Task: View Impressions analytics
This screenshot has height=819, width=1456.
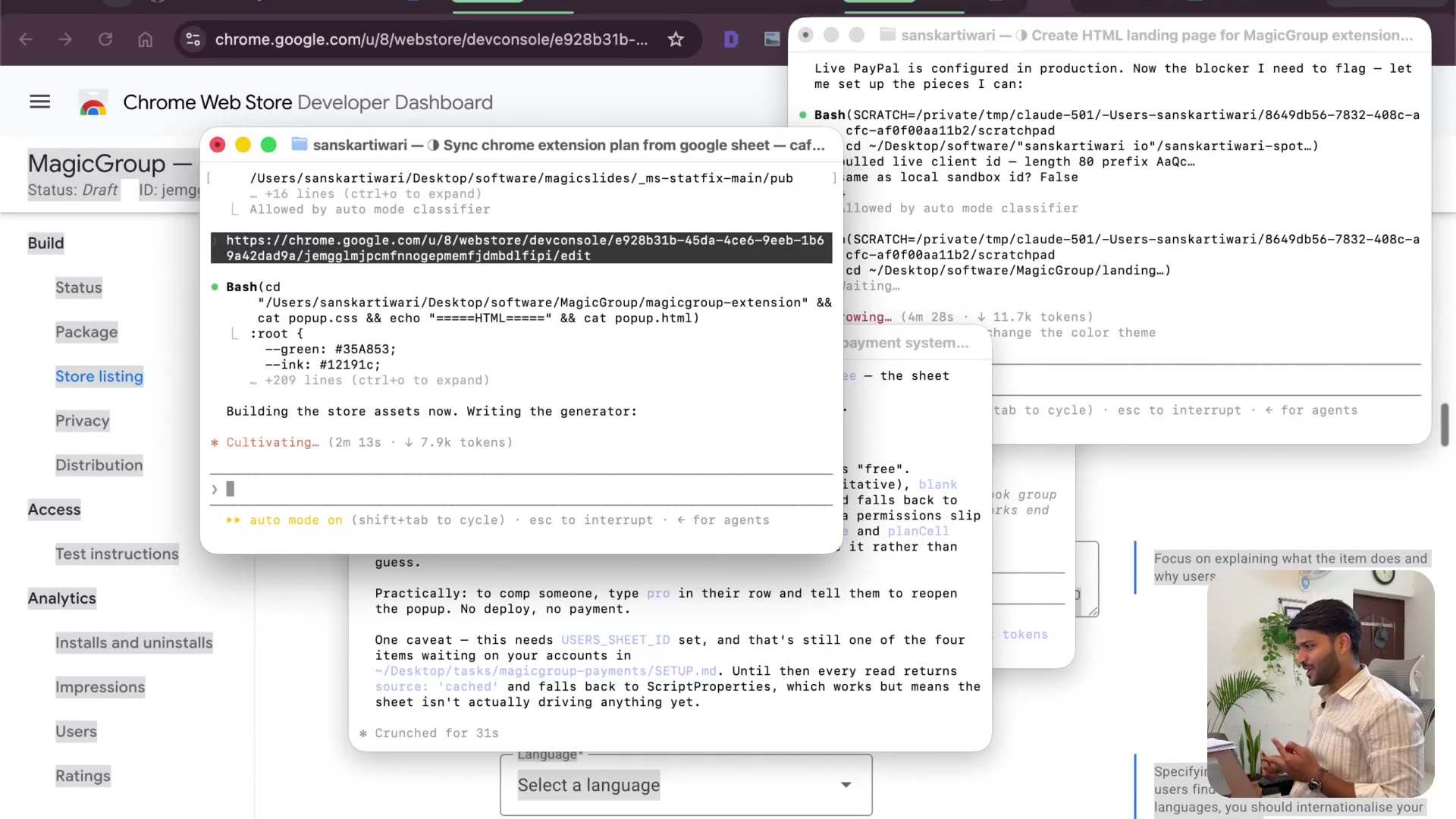Action: pyautogui.click(x=100, y=687)
